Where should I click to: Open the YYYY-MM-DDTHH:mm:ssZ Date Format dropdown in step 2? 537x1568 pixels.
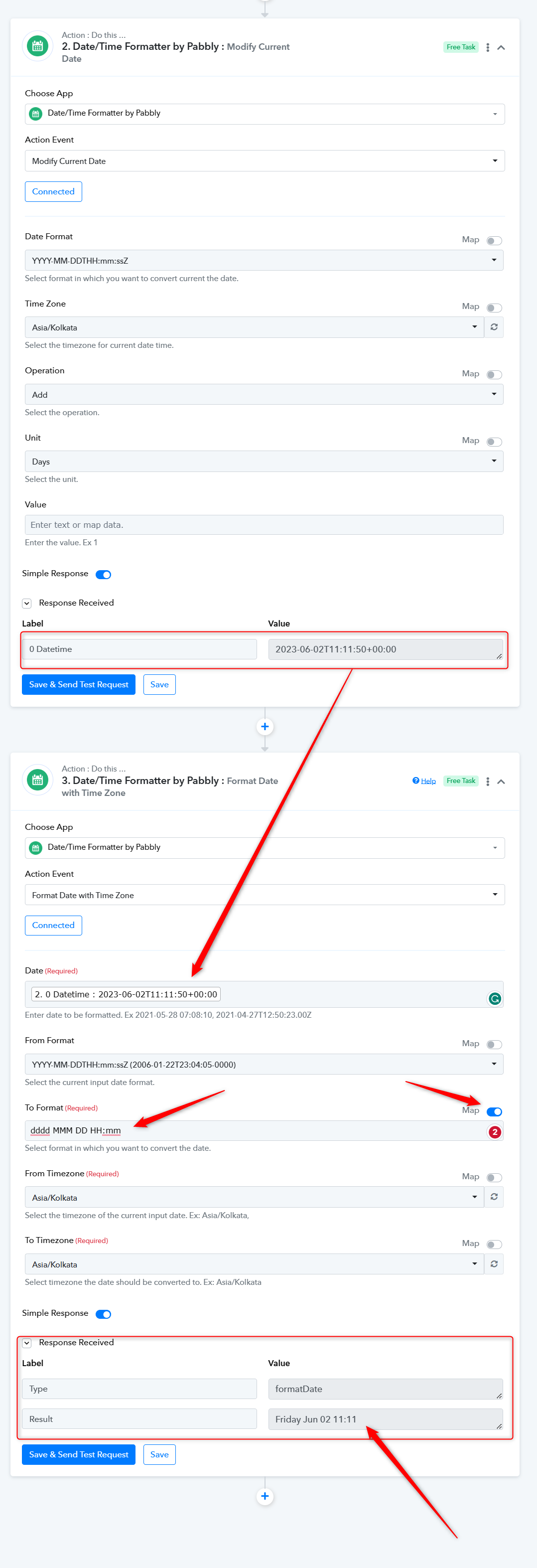pyautogui.click(x=264, y=261)
